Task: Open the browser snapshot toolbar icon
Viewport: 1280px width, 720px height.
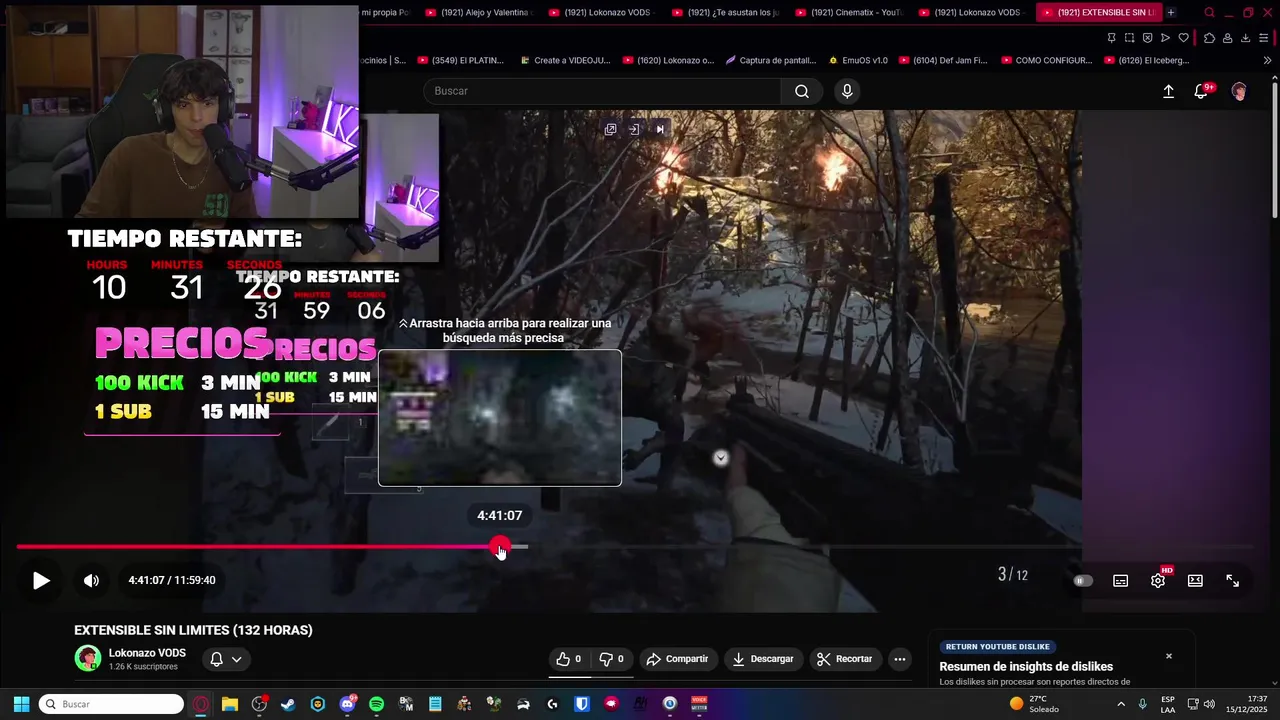Action: point(1129,38)
